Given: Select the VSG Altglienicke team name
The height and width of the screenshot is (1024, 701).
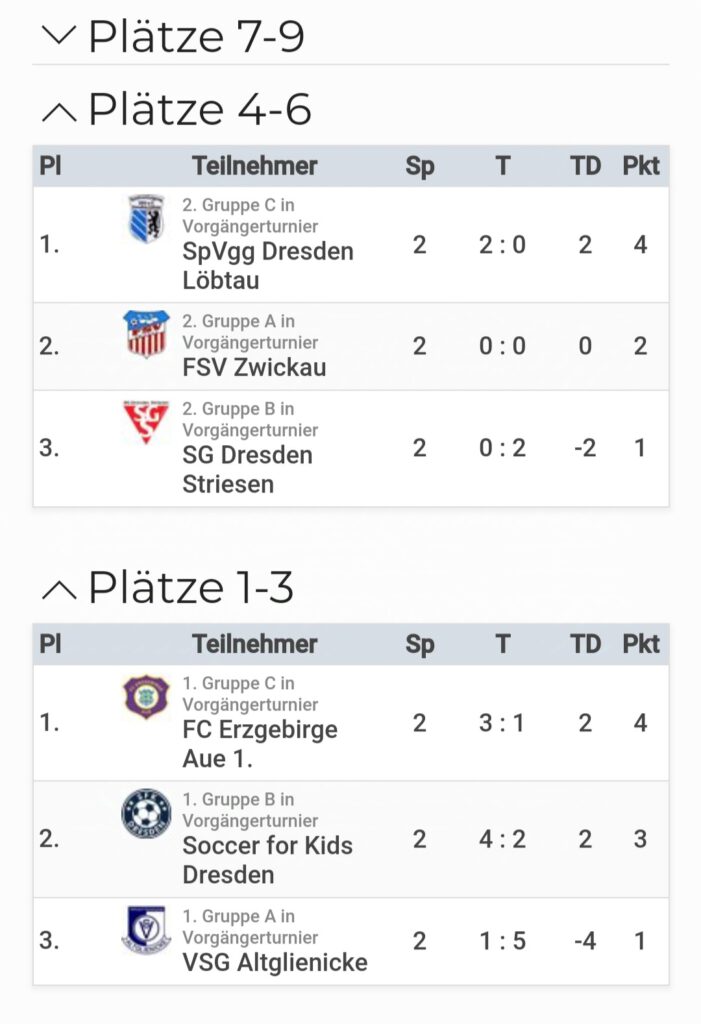Looking at the screenshot, I should coord(275,963).
